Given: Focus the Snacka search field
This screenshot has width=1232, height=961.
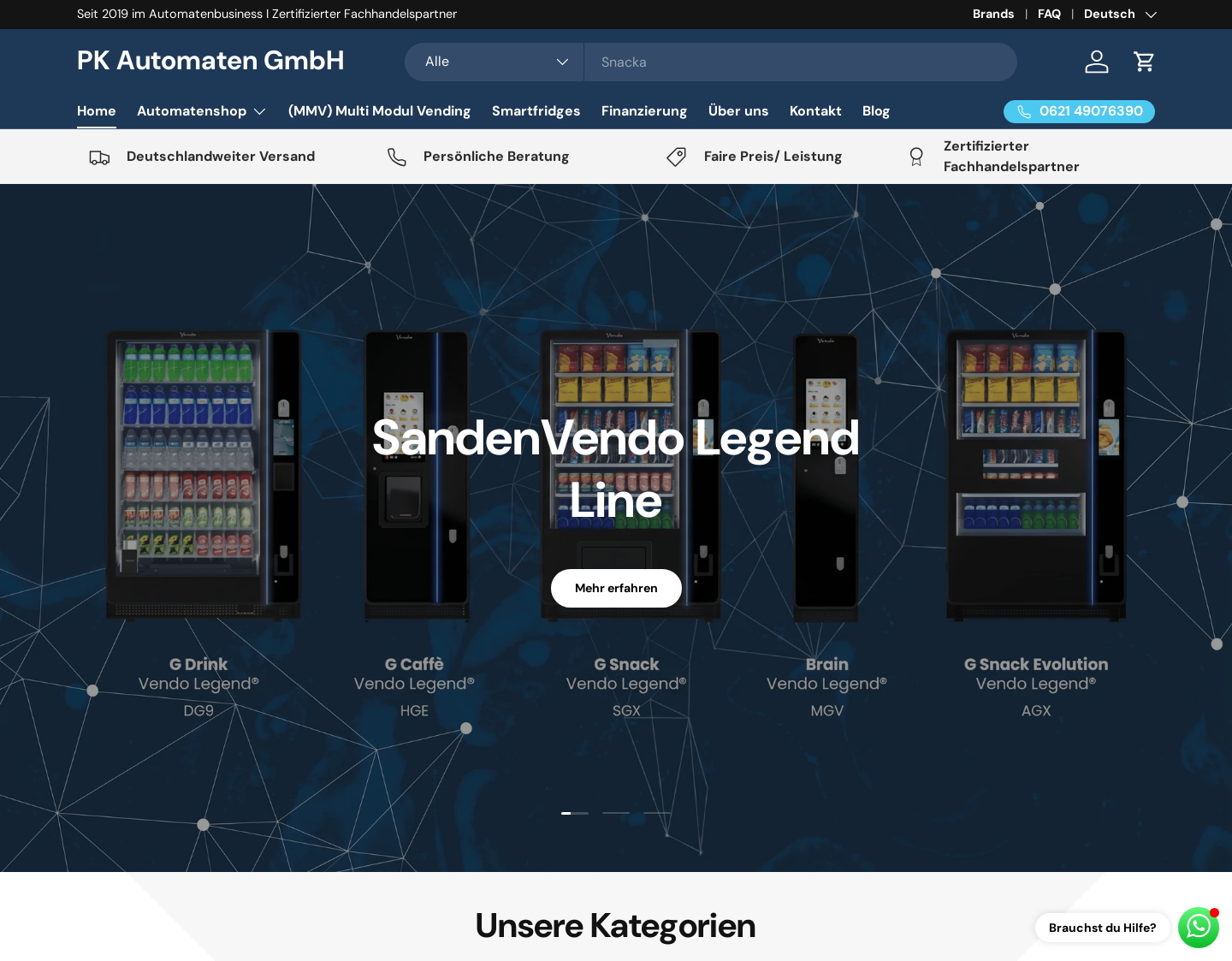Looking at the screenshot, I should tap(800, 62).
